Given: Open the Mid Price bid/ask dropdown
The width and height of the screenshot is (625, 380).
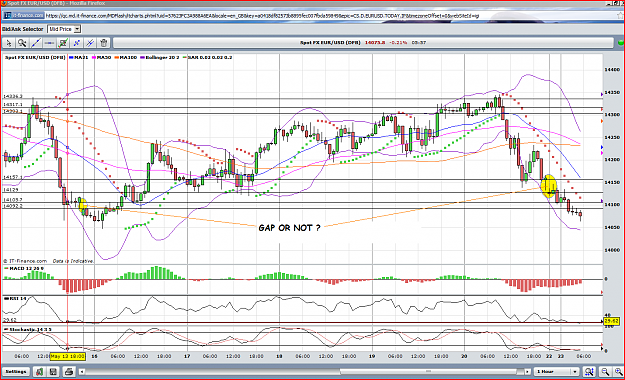Looking at the screenshot, I should 64,29.
